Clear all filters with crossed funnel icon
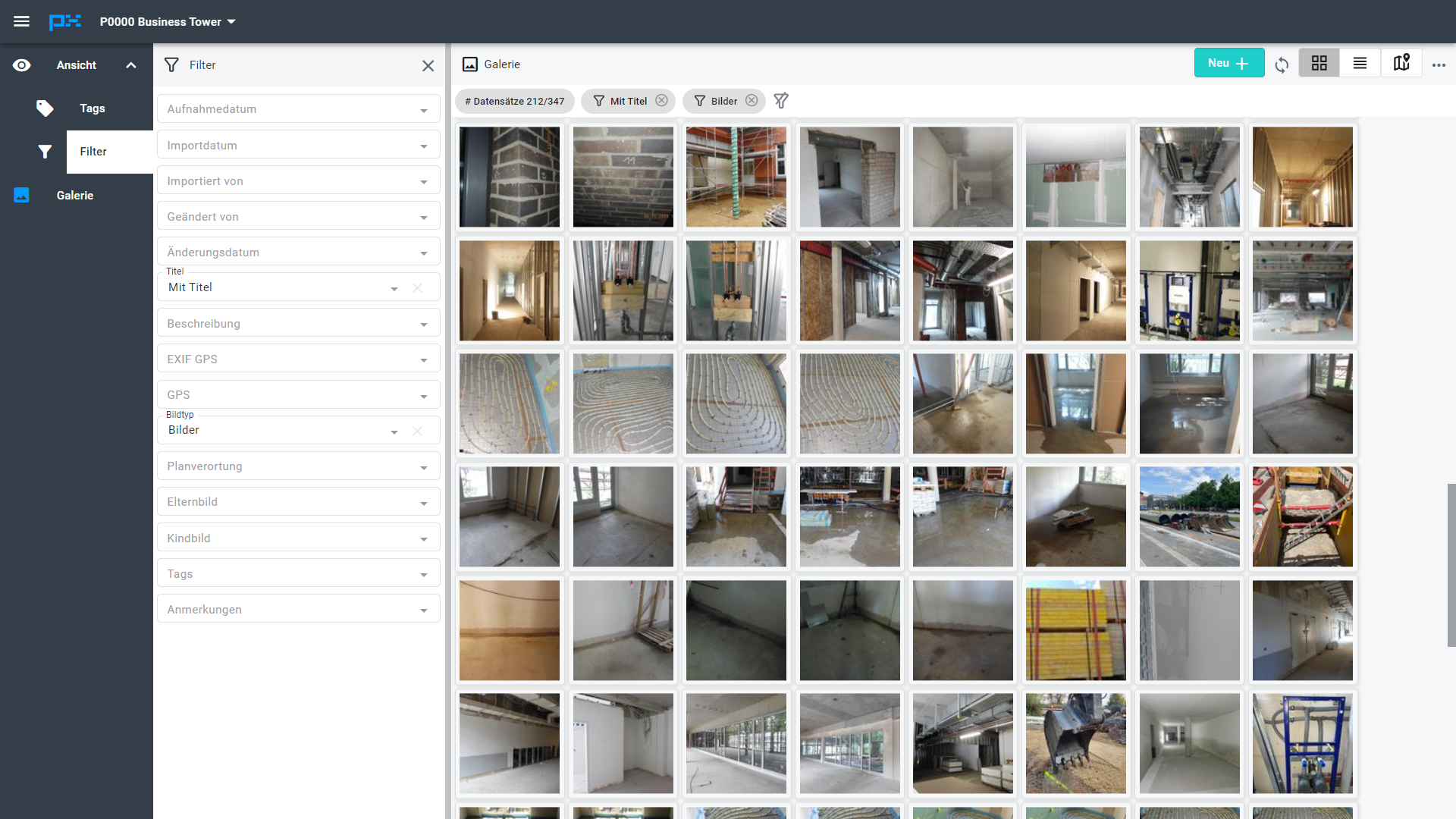The image size is (1456, 819). click(781, 101)
